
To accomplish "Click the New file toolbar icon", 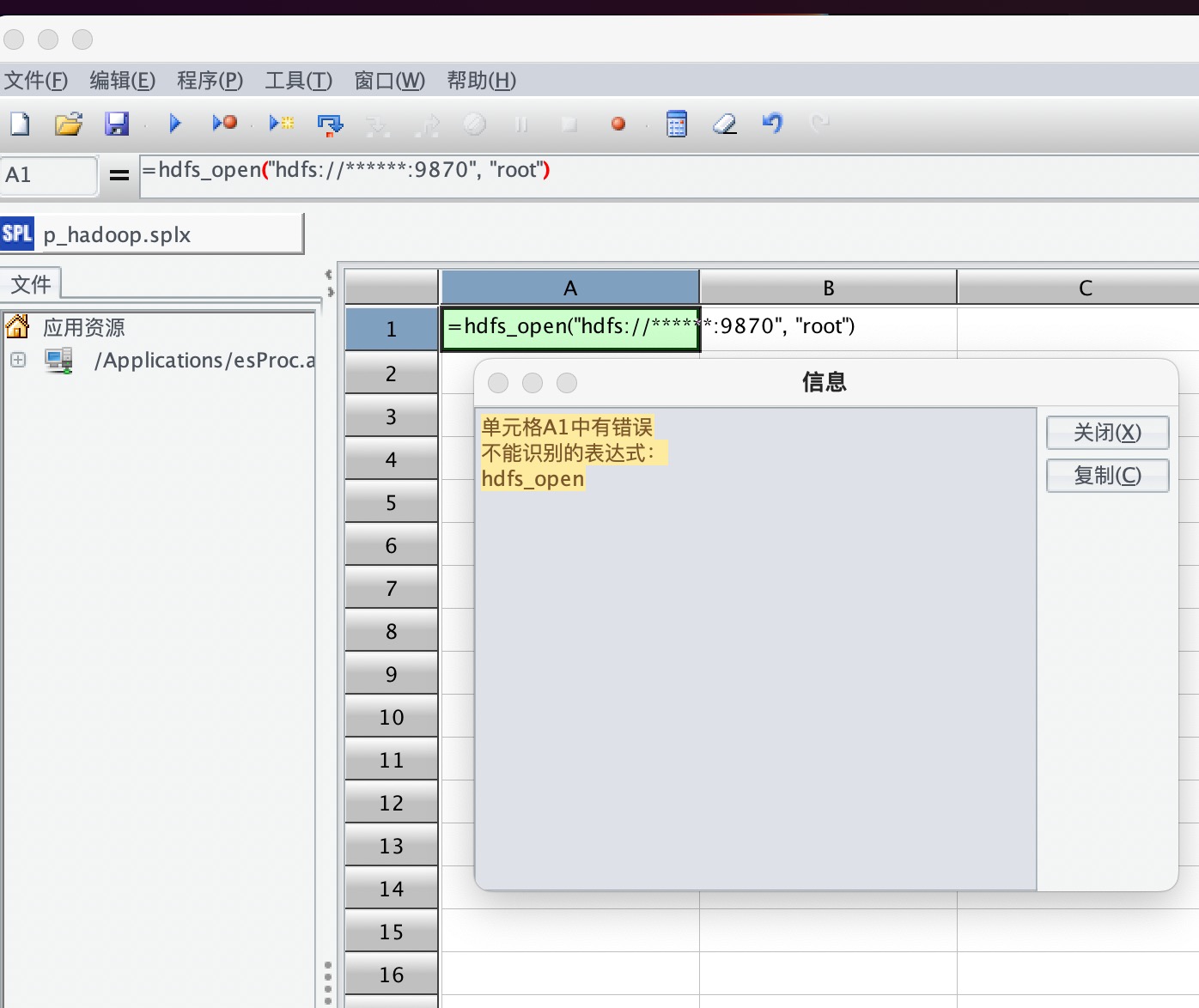I will pos(20,124).
